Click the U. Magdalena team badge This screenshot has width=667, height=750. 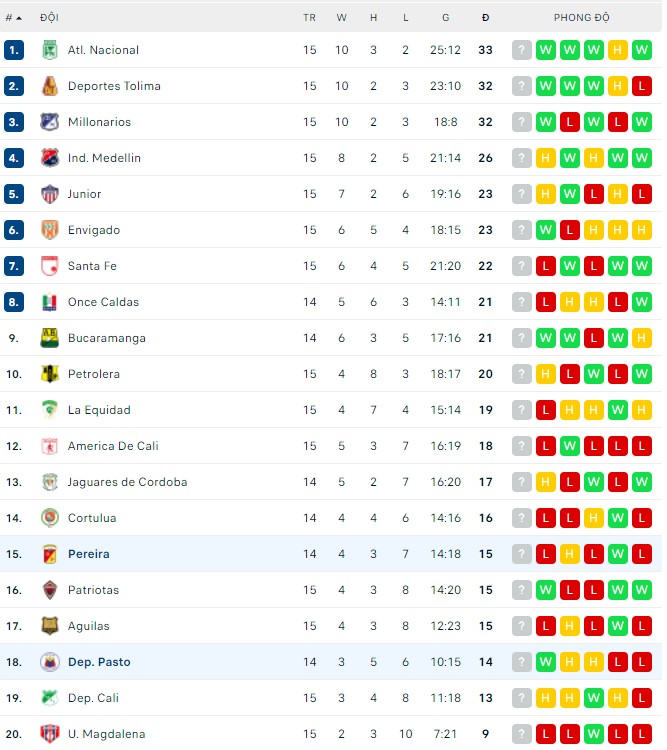tap(49, 734)
